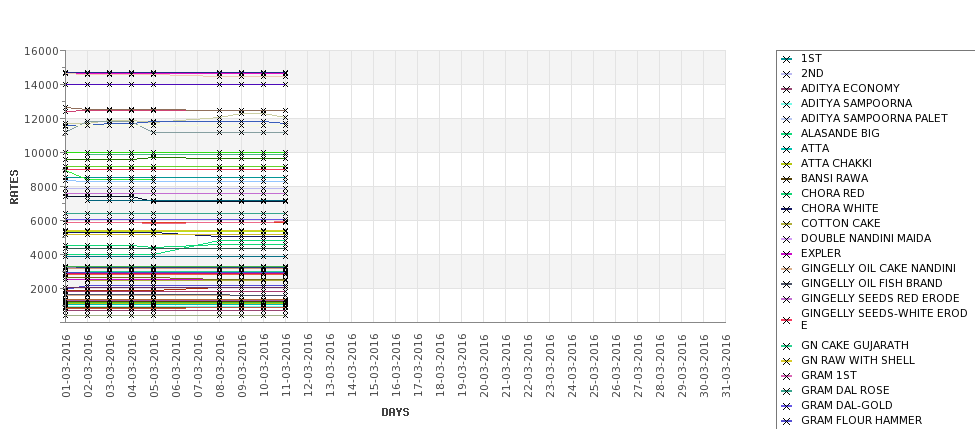This screenshot has height=429, width=975.
Task: Click GRAM DAL-GOLD legend label
Action: coord(846,405)
